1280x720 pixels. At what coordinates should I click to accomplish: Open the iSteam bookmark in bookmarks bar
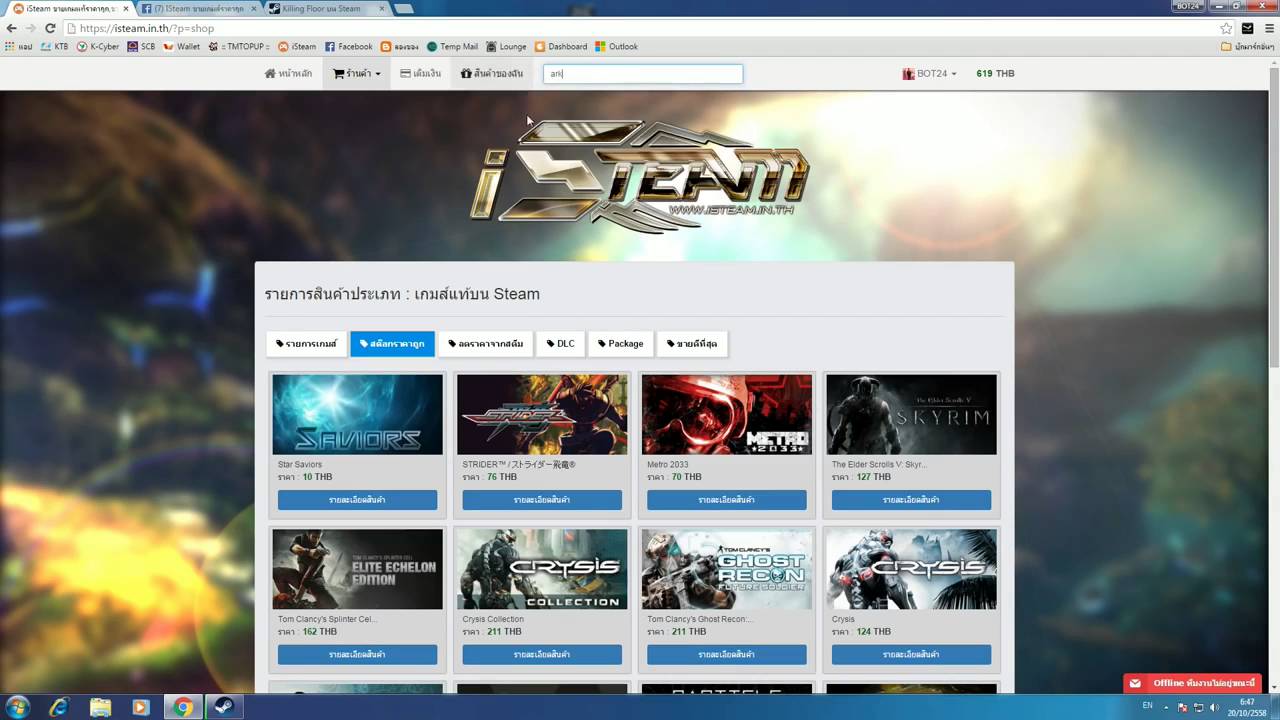click(x=297, y=46)
